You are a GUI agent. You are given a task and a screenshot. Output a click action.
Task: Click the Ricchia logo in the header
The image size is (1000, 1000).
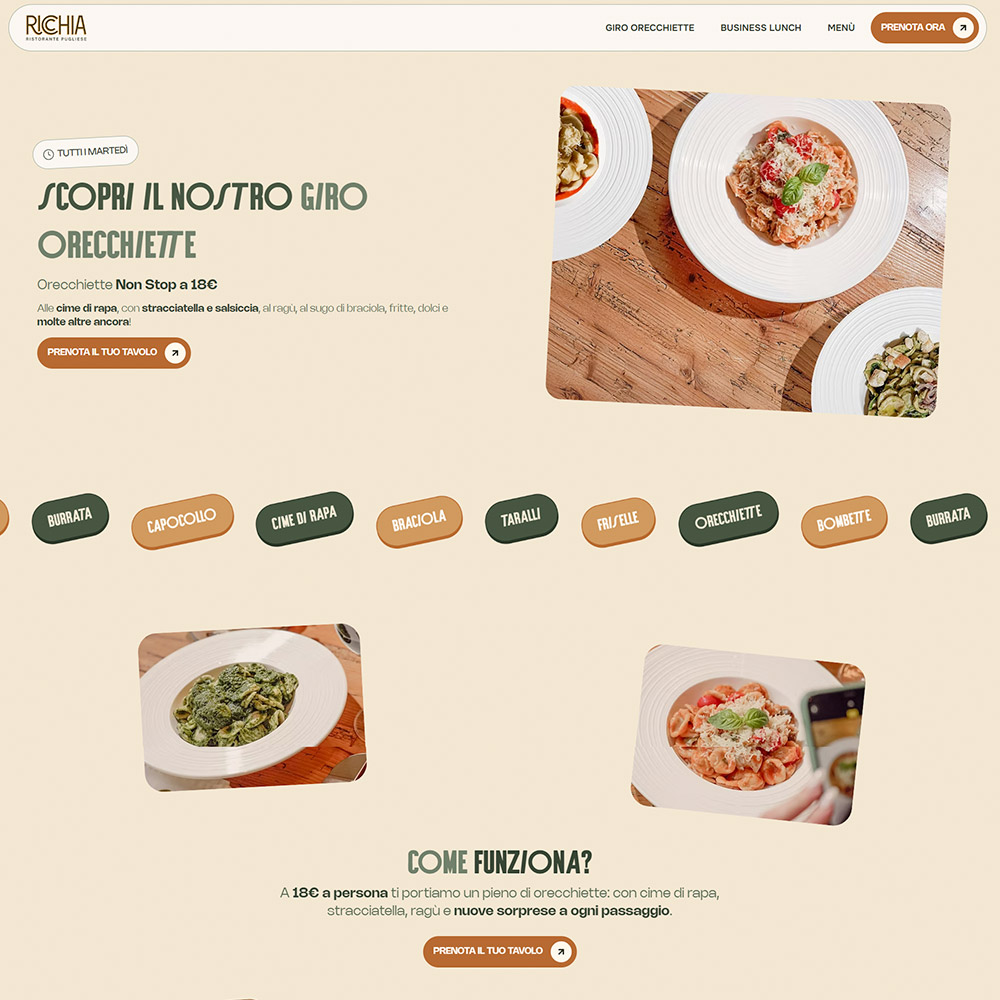[56, 27]
